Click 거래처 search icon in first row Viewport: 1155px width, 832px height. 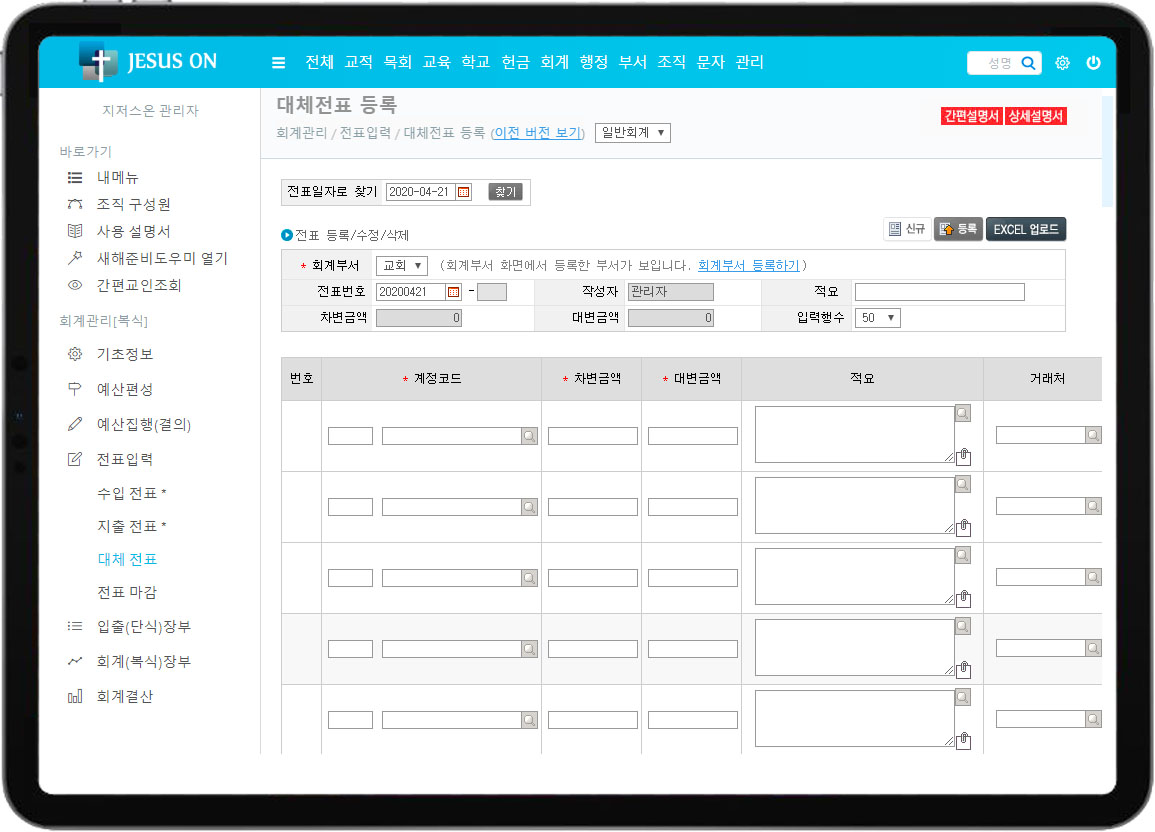point(1093,436)
